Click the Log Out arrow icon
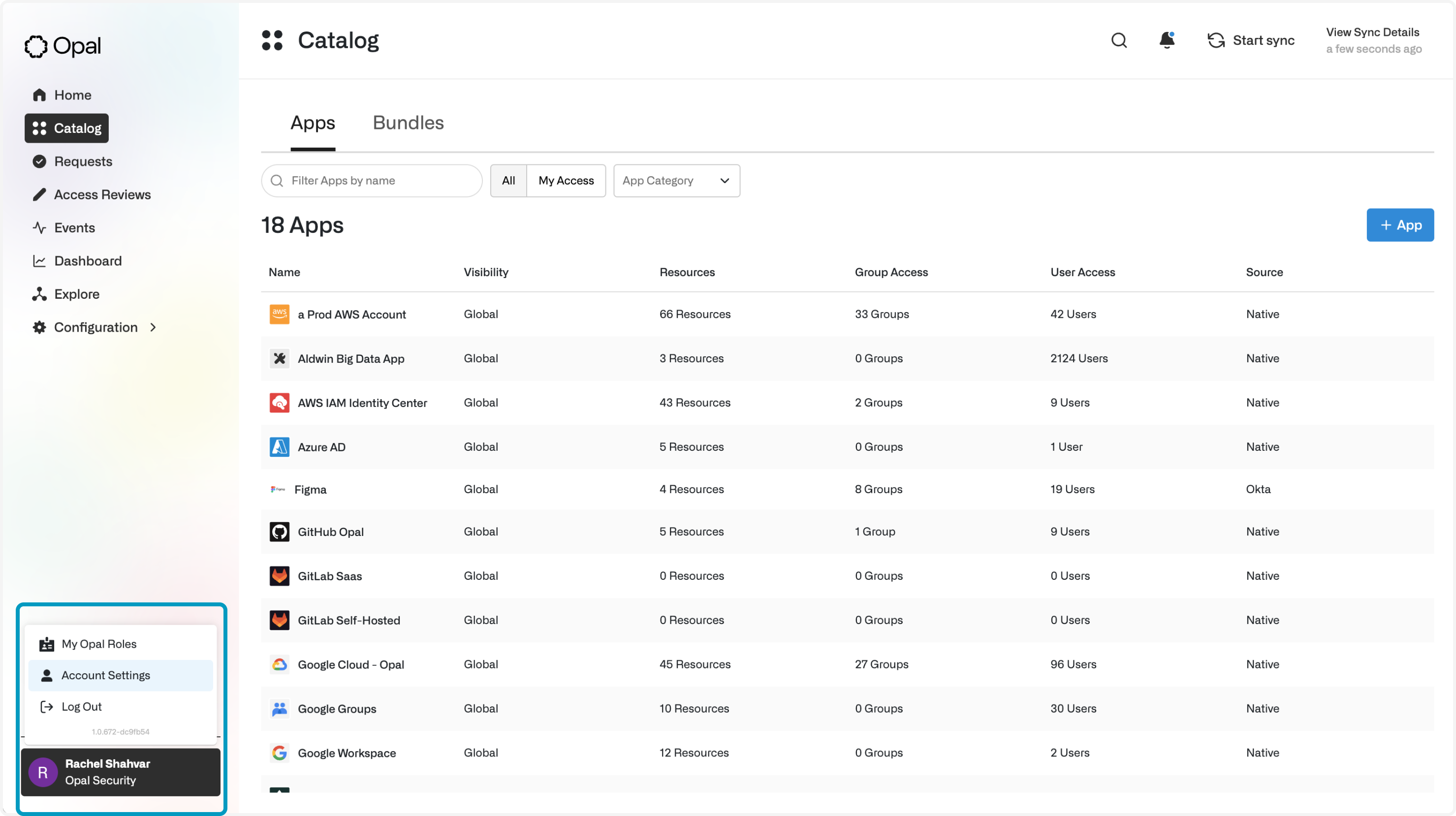 47,707
